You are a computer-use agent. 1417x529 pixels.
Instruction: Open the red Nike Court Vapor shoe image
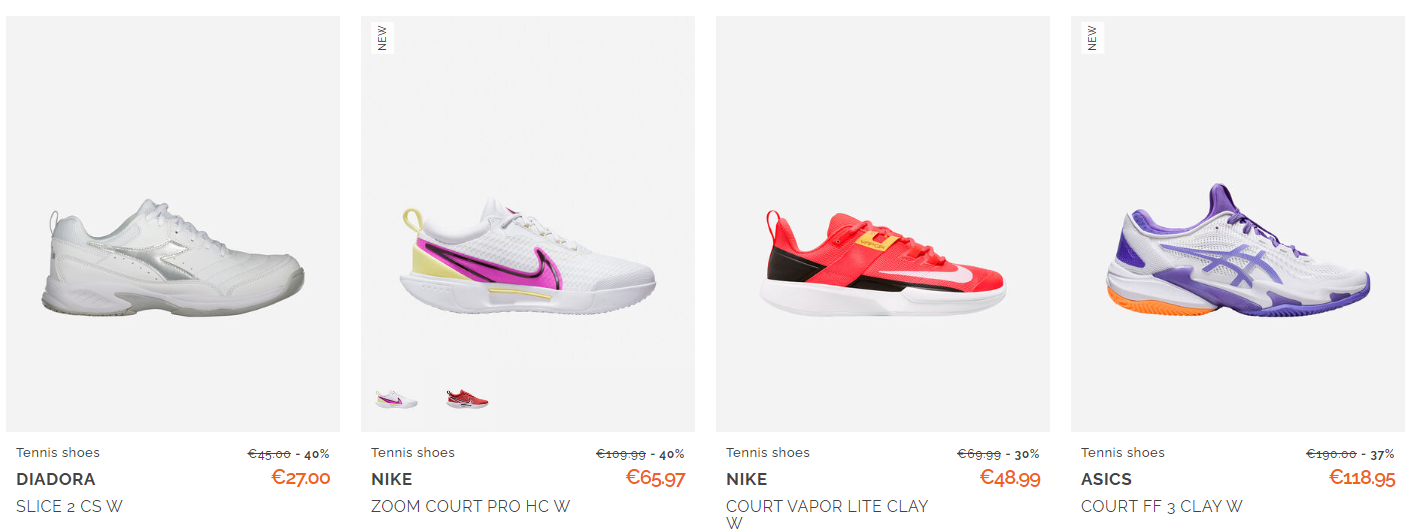click(883, 224)
